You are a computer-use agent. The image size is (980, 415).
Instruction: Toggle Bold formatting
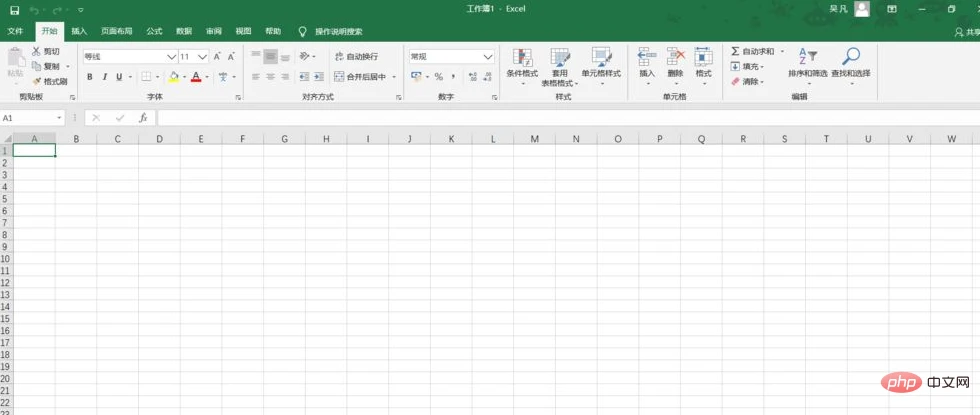point(90,77)
